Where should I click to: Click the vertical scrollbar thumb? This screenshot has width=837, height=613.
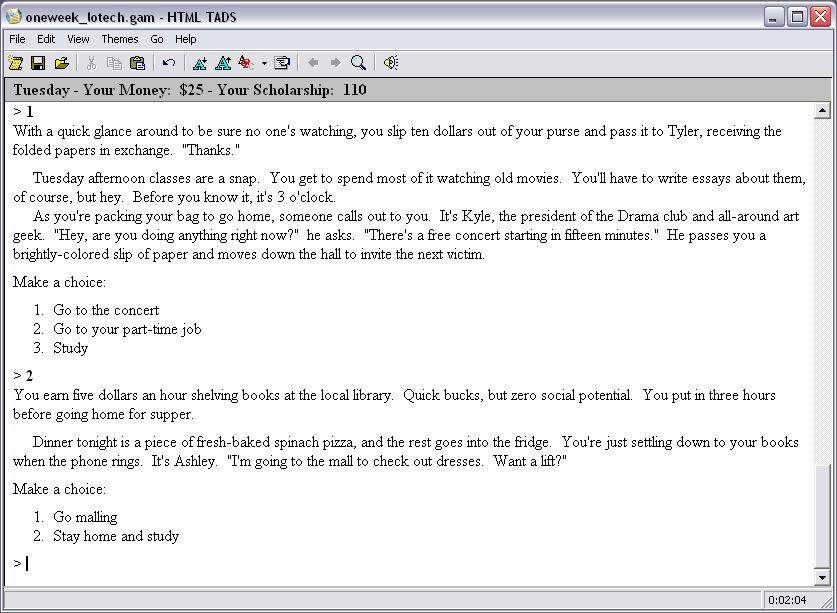(822, 516)
